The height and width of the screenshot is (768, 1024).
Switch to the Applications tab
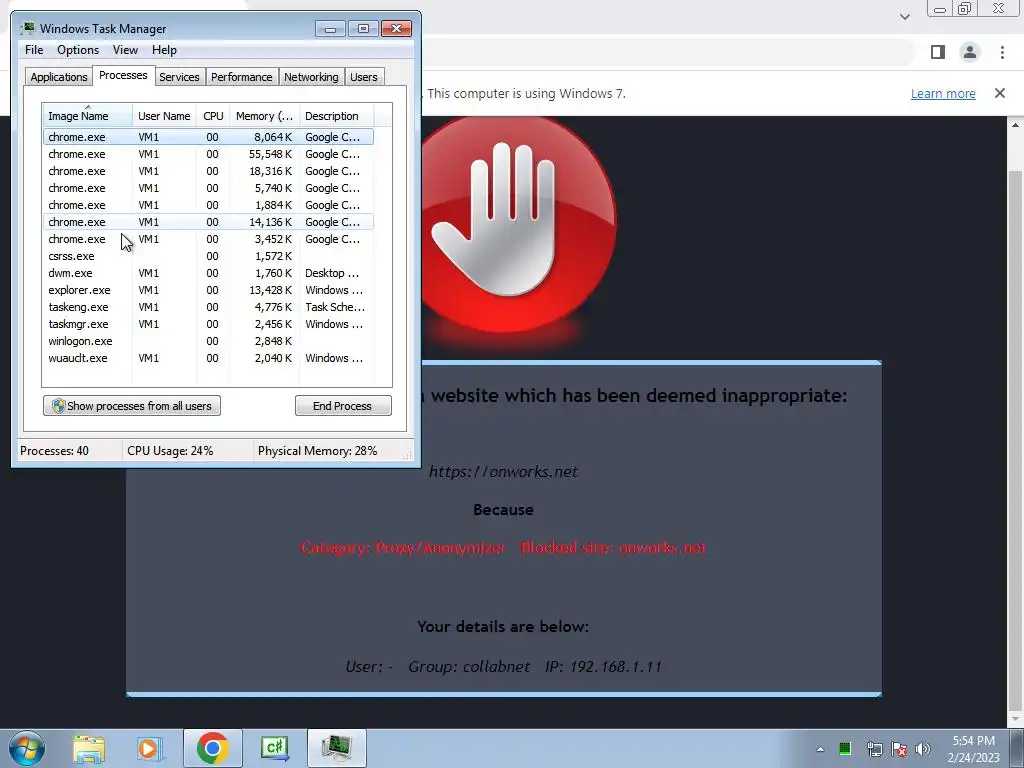[59, 77]
